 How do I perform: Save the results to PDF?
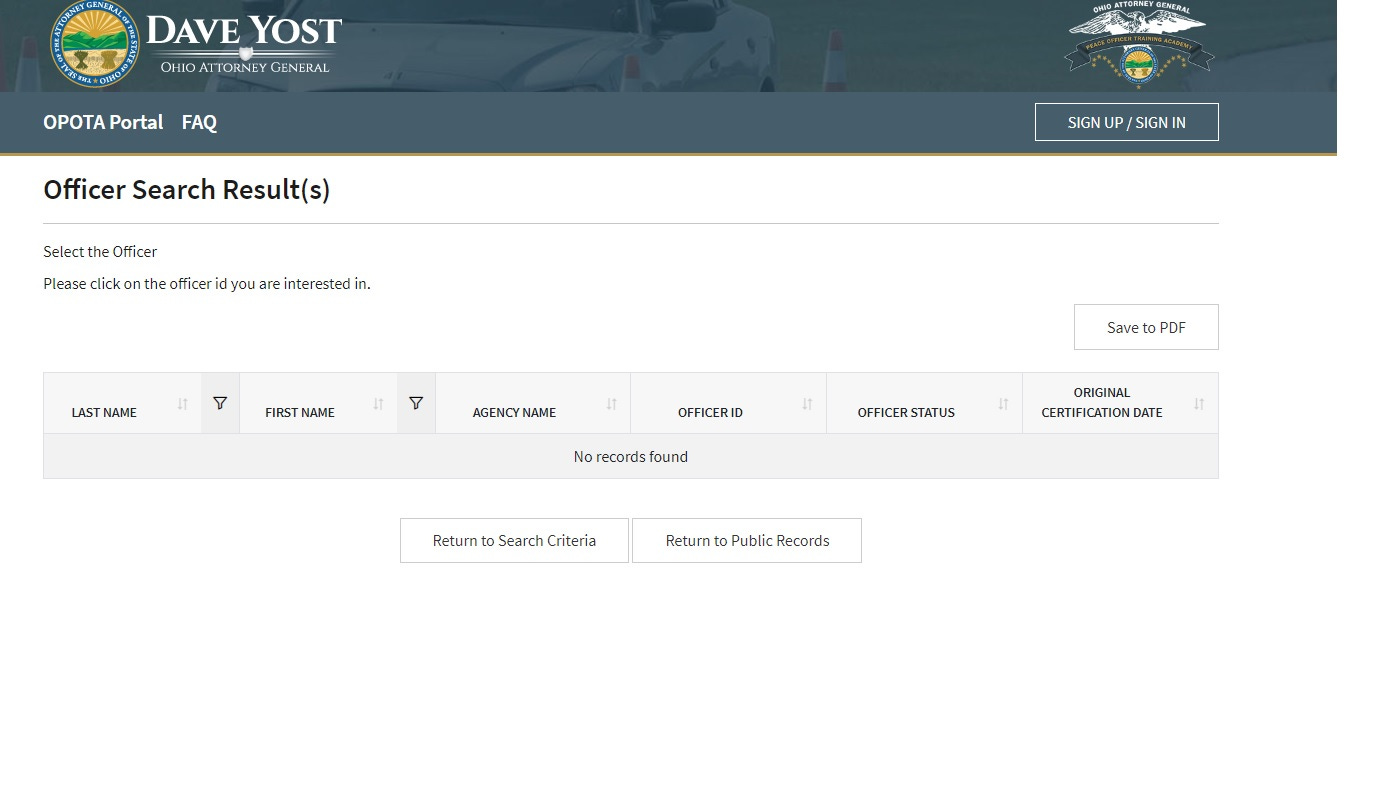pyautogui.click(x=1146, y=327)
